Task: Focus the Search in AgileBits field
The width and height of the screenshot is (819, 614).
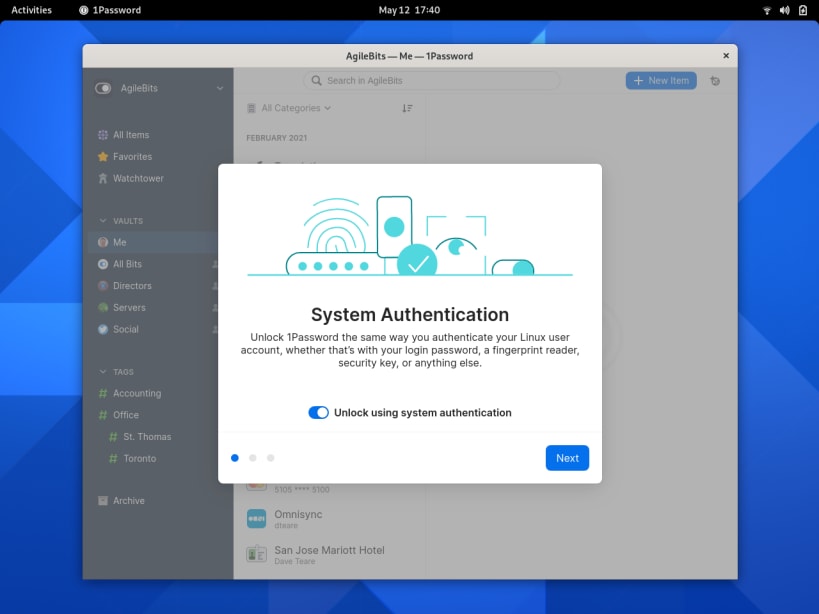Action: click(x=431, y=80)
